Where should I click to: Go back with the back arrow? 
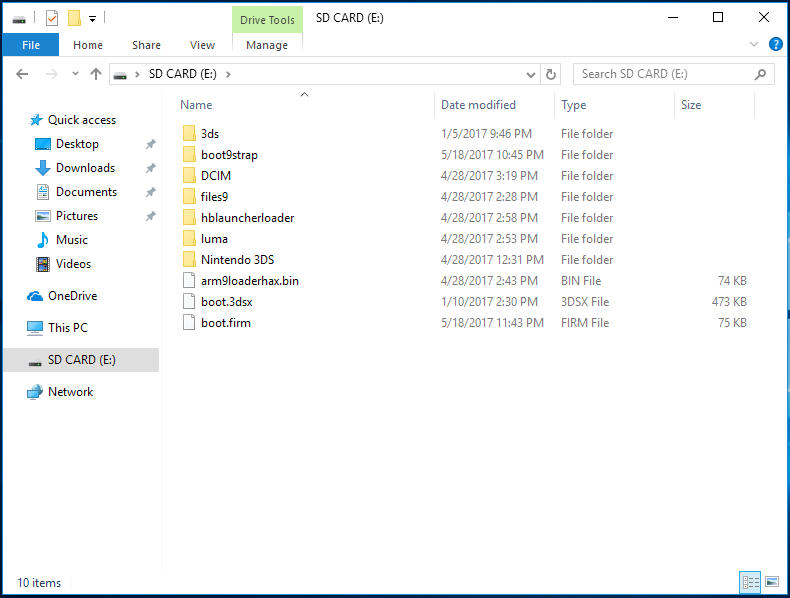[x=22, y=74]
